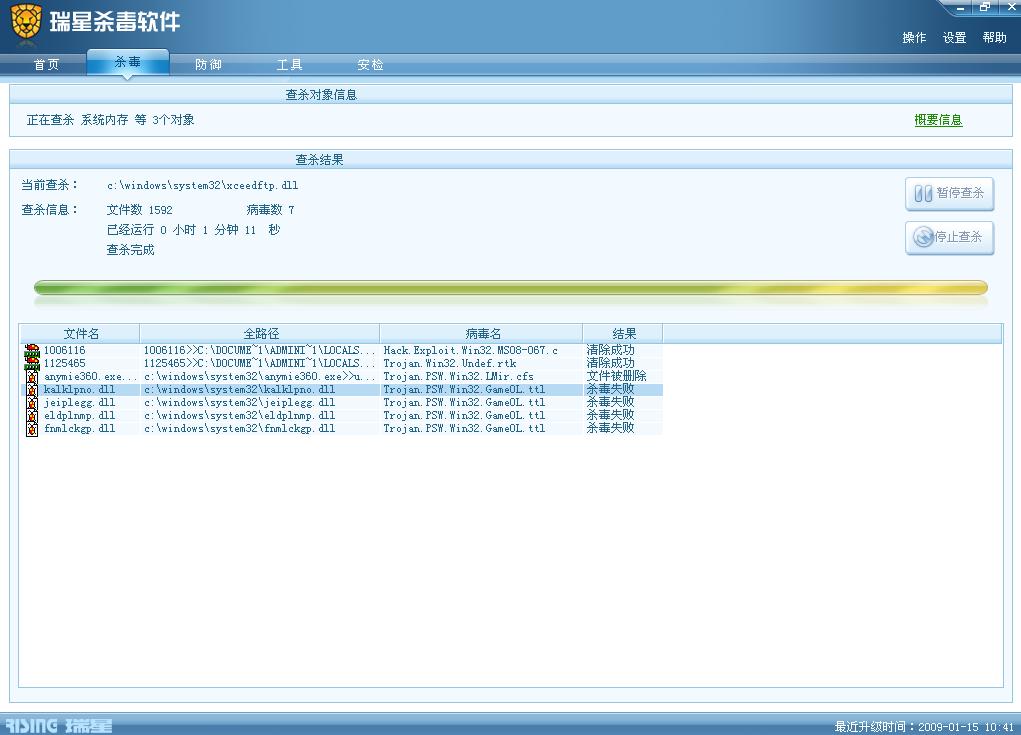
Task: Click the virus icon beside 1006116
Action: 32,351
